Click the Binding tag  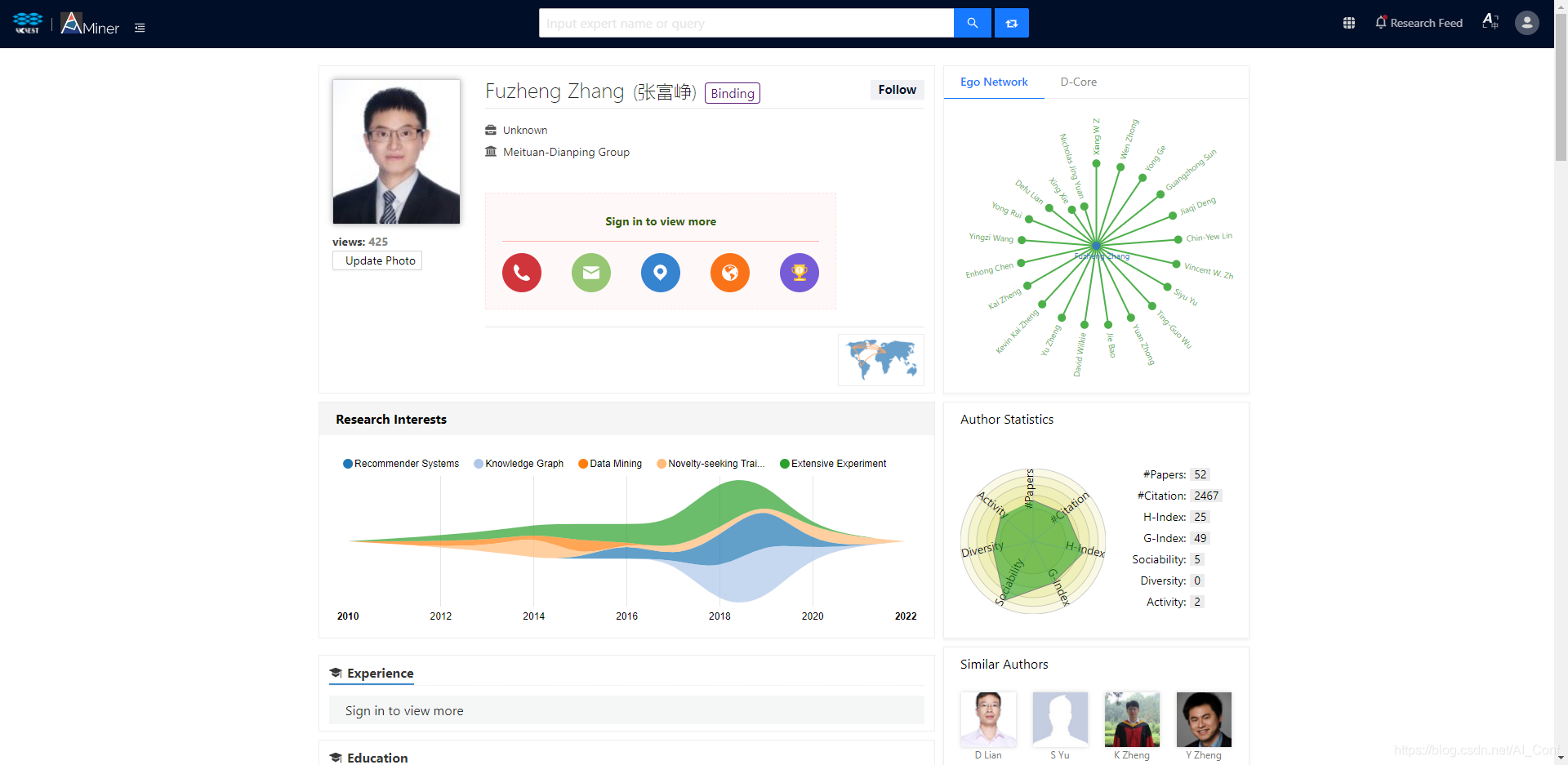[x=733, y=93]
